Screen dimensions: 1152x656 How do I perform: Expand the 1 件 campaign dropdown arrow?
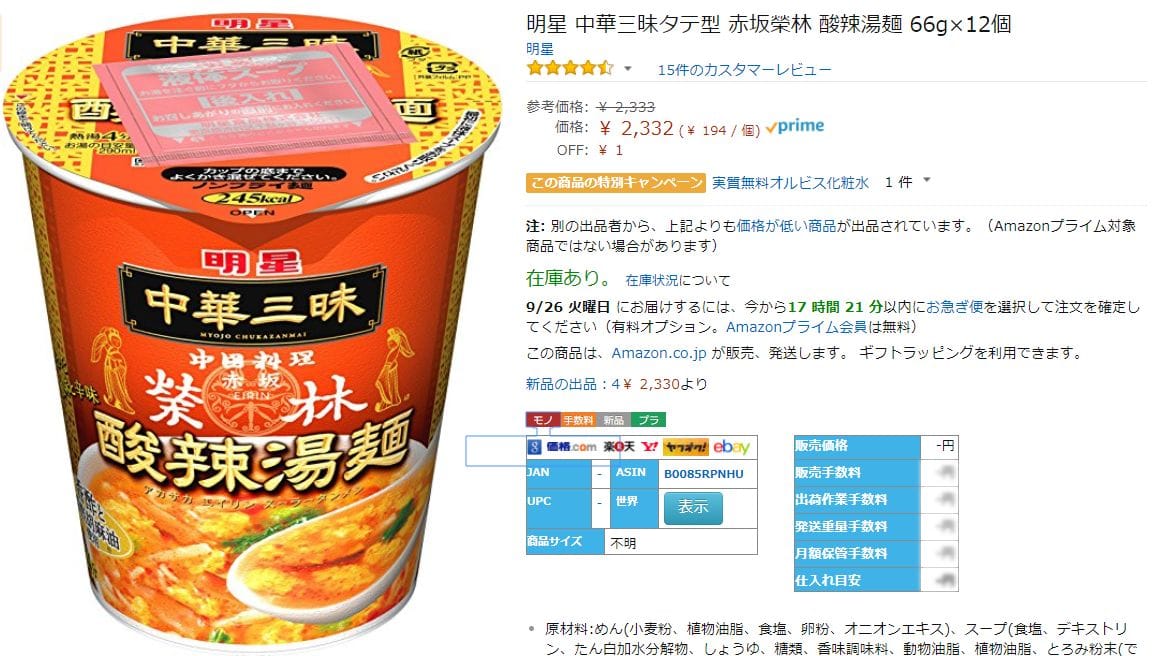926,180
